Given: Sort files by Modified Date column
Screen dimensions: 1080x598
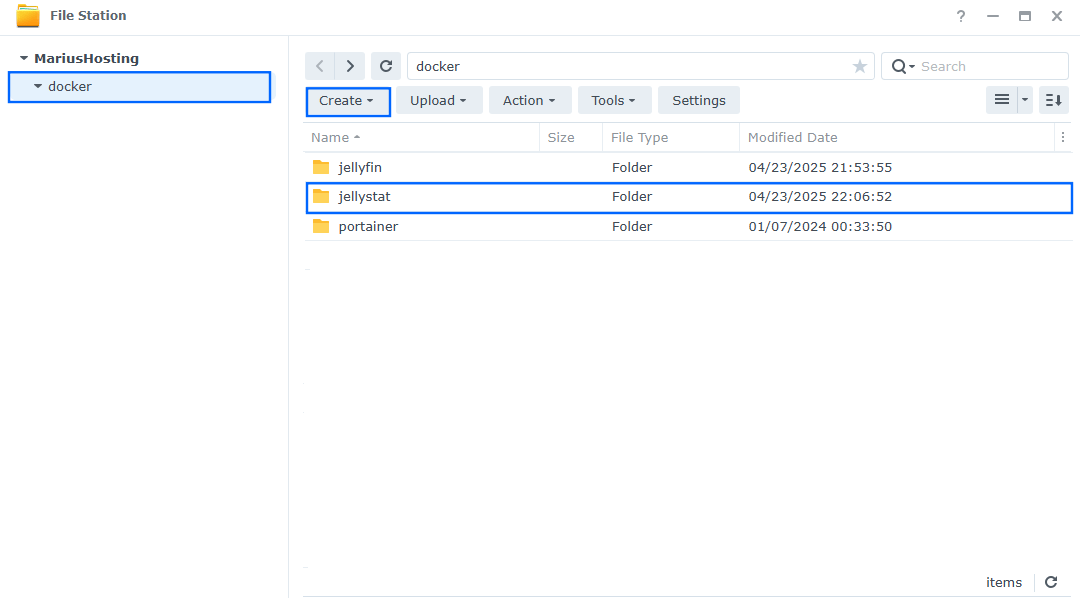Looking at the screenshot, I should tap(793, 137).
